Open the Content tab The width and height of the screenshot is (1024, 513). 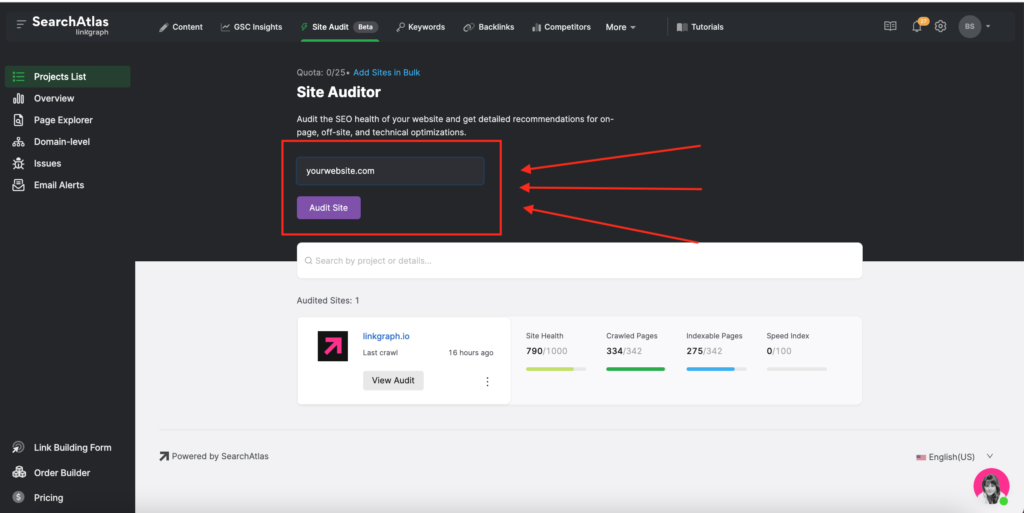(181, 27)
